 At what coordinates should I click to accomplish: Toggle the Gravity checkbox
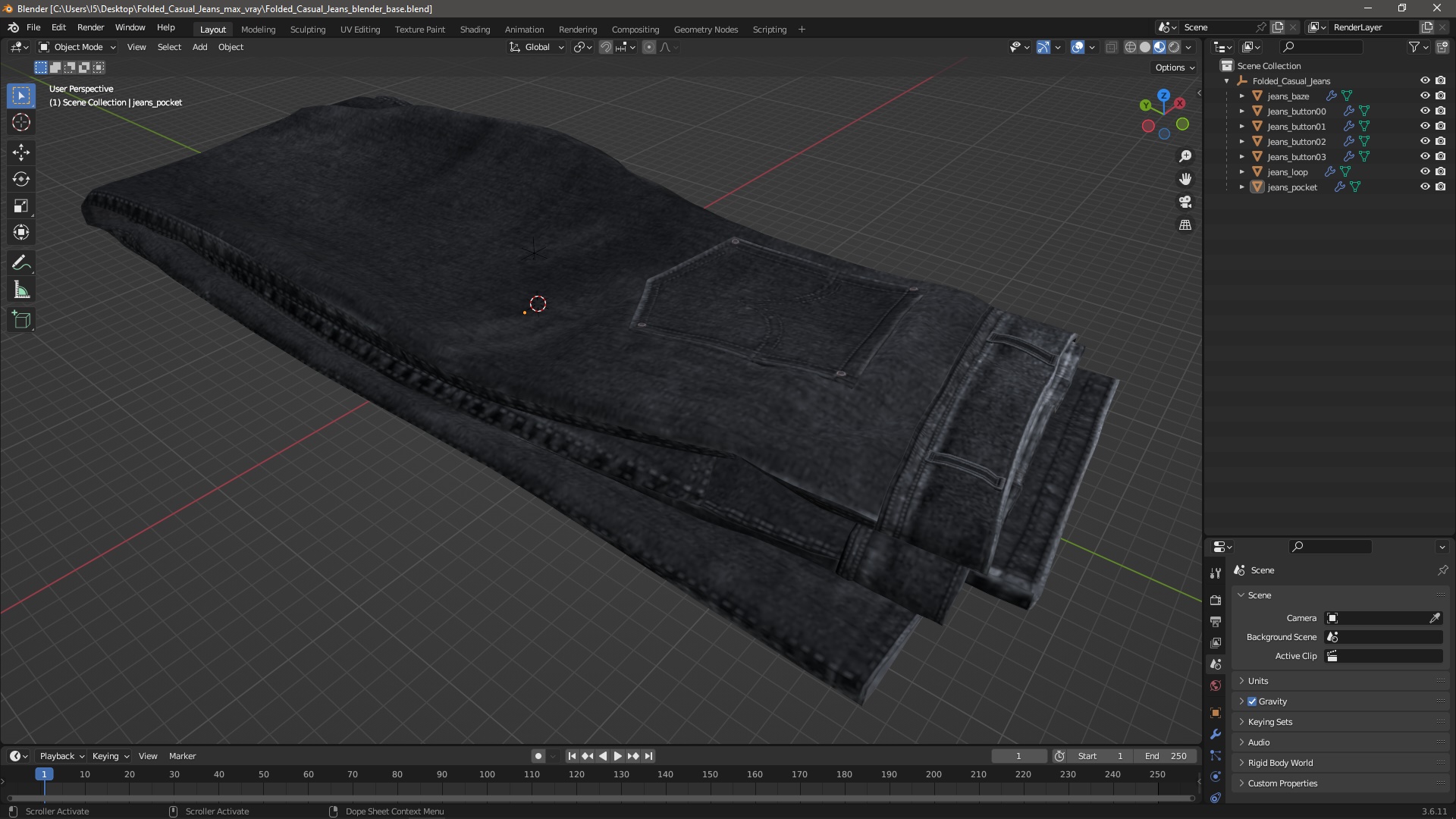(1252, 701)
